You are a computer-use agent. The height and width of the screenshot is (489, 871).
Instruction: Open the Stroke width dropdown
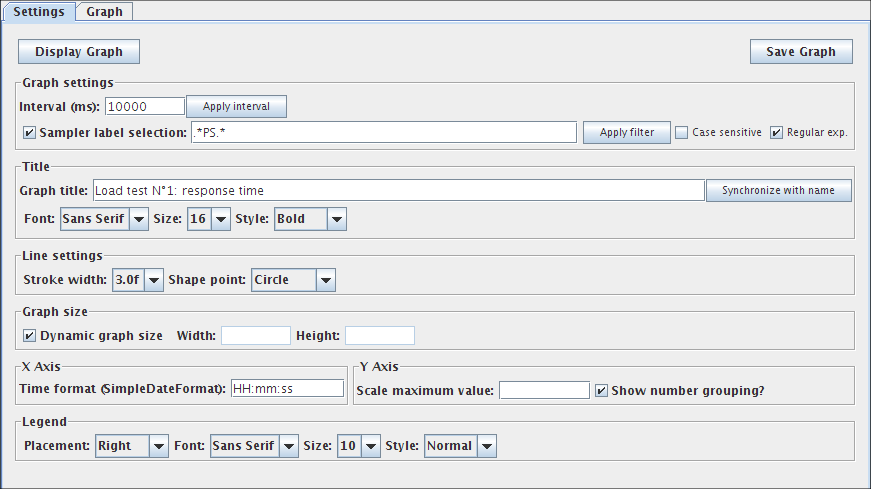pyautogui.click(x=138, y=280)
